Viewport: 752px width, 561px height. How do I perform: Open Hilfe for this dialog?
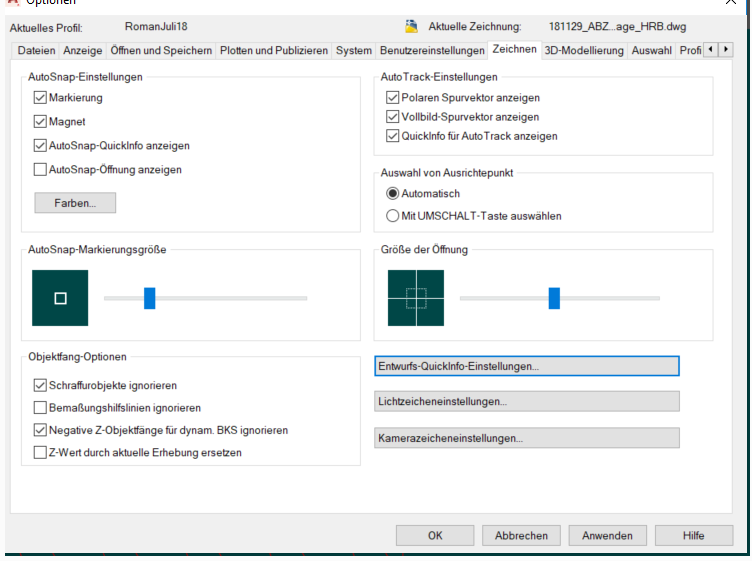(694, 536)
